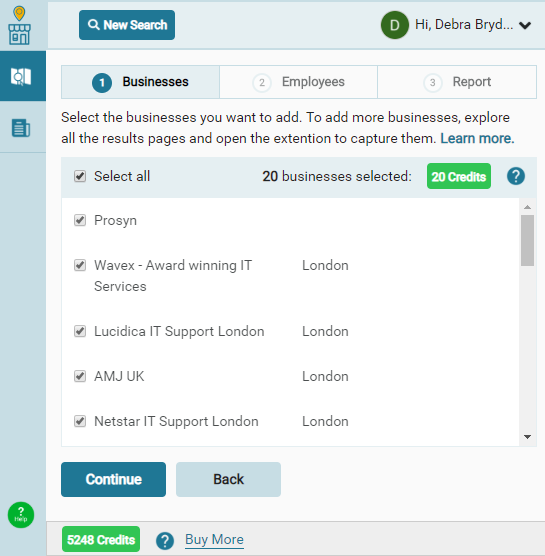
Task: Open the Learn more link
Action: tap(477, 138)
